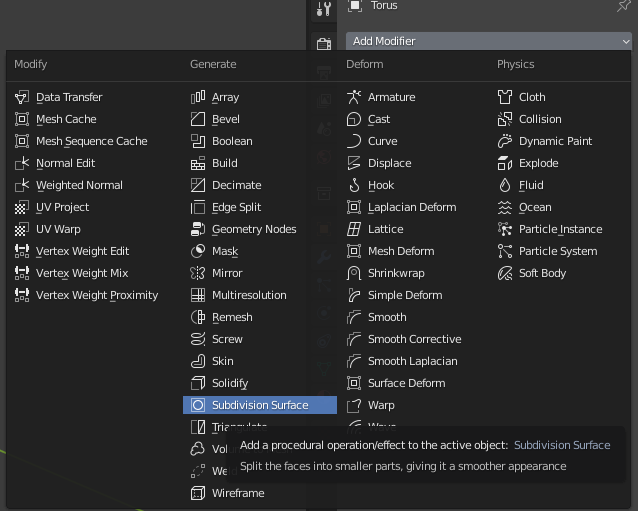Click the pin icon beside Torus

point(624,6)
